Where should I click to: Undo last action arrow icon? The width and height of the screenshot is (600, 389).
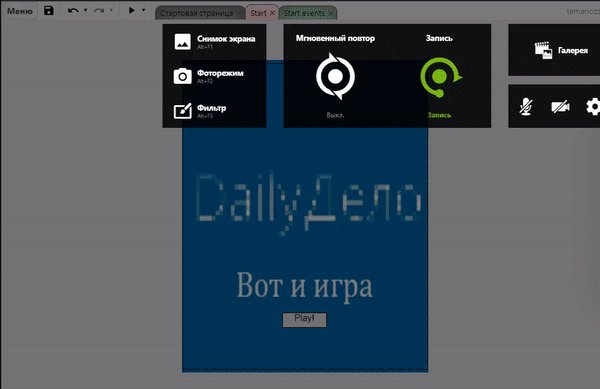pyautogui.click(x=73, y=11)
